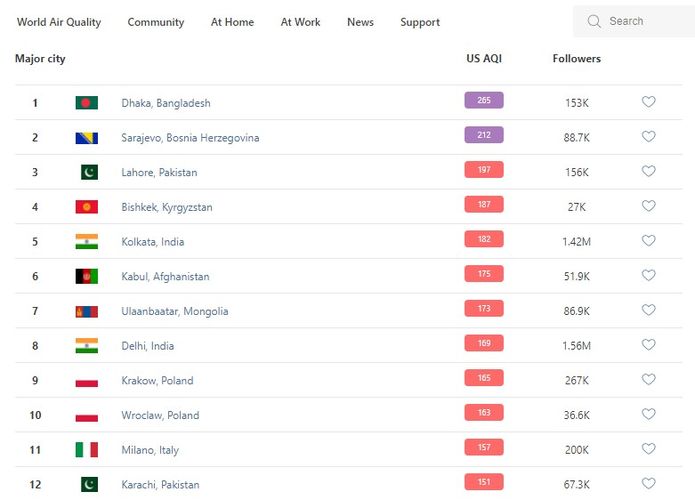Click the Kyrgyzstan flag next to Bishkek
The image size is (695, 500).
[x=86, y=207]
